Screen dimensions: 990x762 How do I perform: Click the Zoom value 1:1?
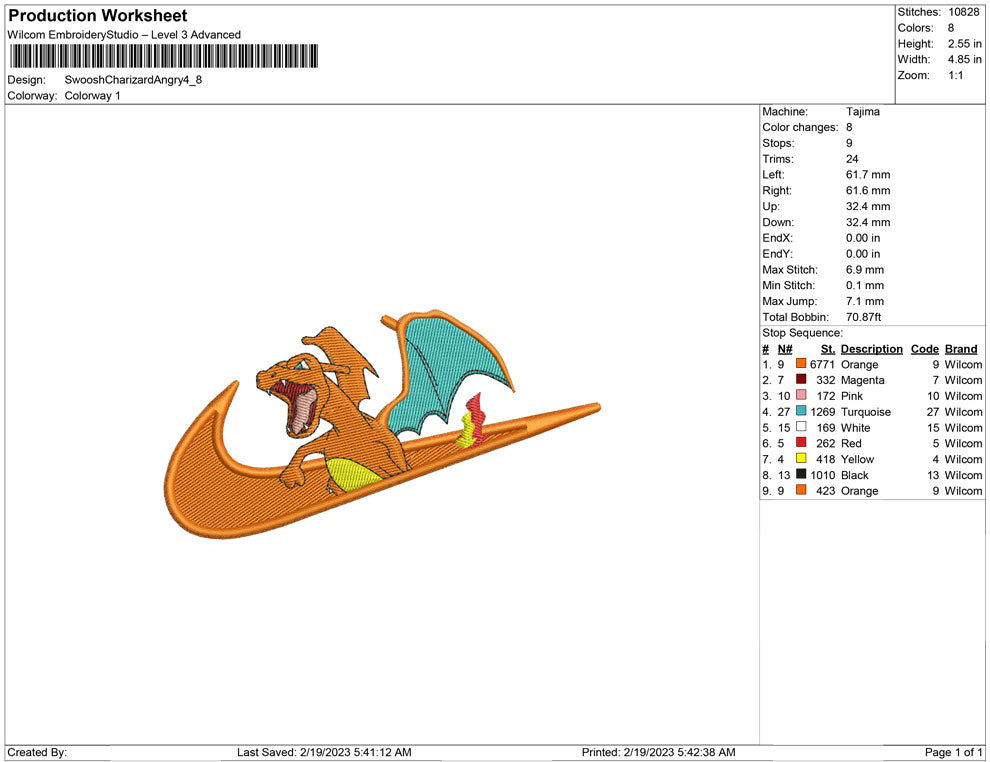click(x=954, y=76)
